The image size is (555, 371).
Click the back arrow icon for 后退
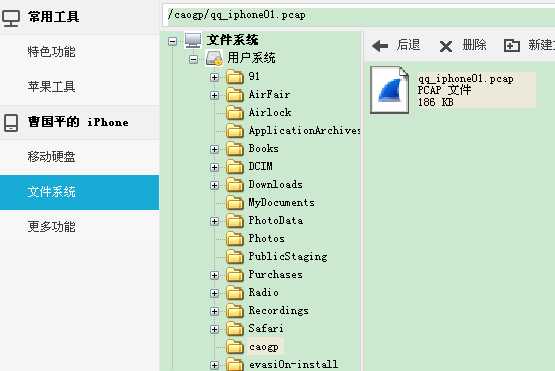(380, 46)
